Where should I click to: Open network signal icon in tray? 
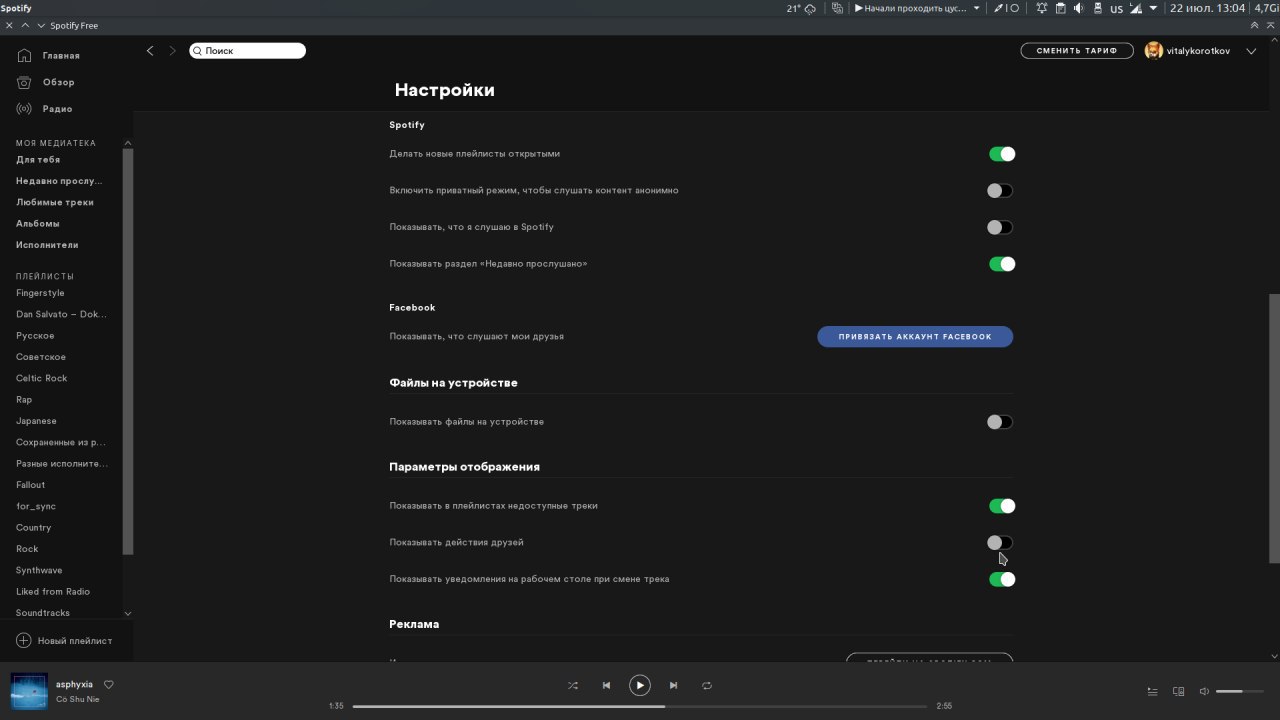pyautogui.click(x=1136, y=8)
